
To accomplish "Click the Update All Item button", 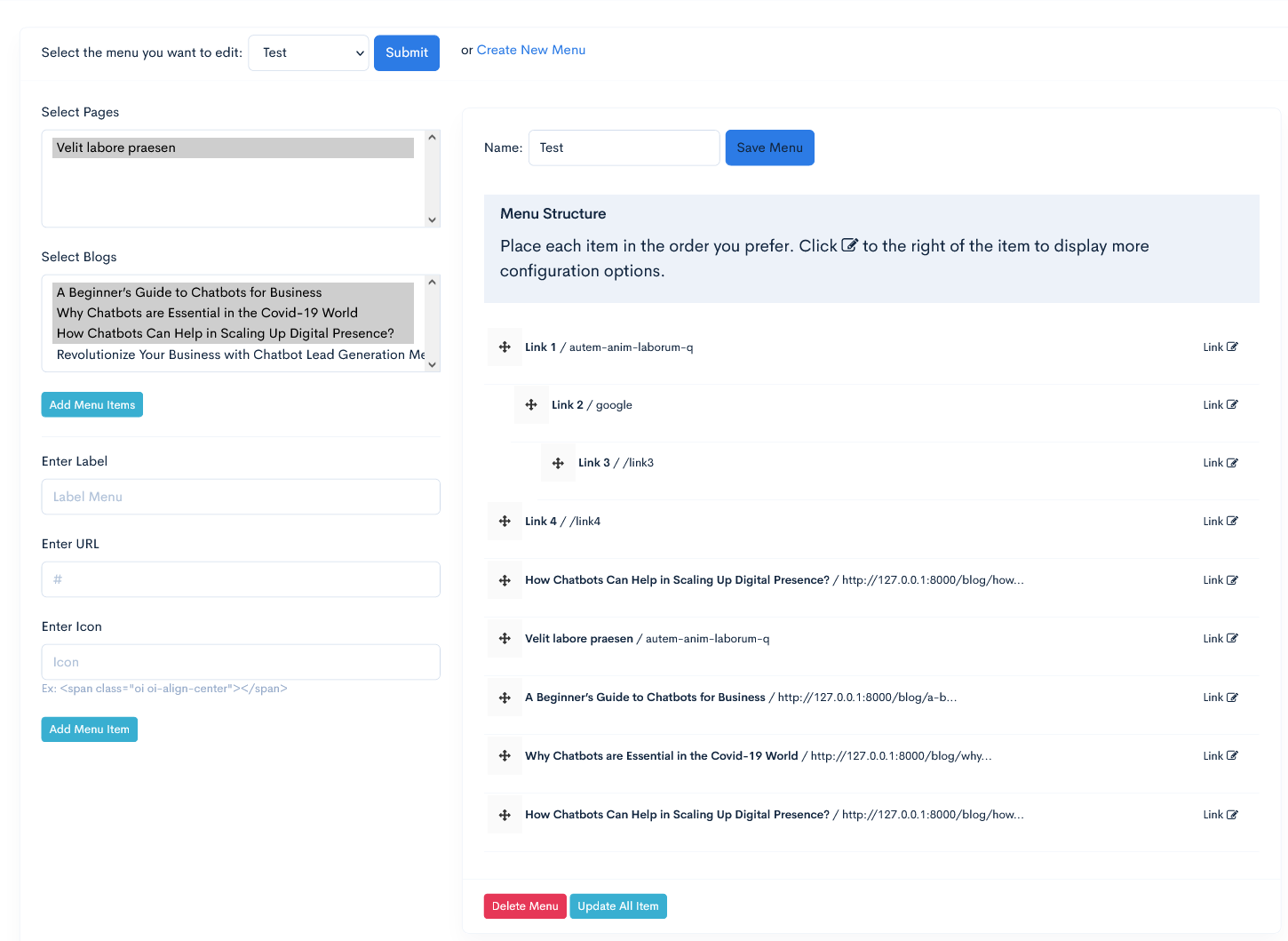I will point(618,905).
